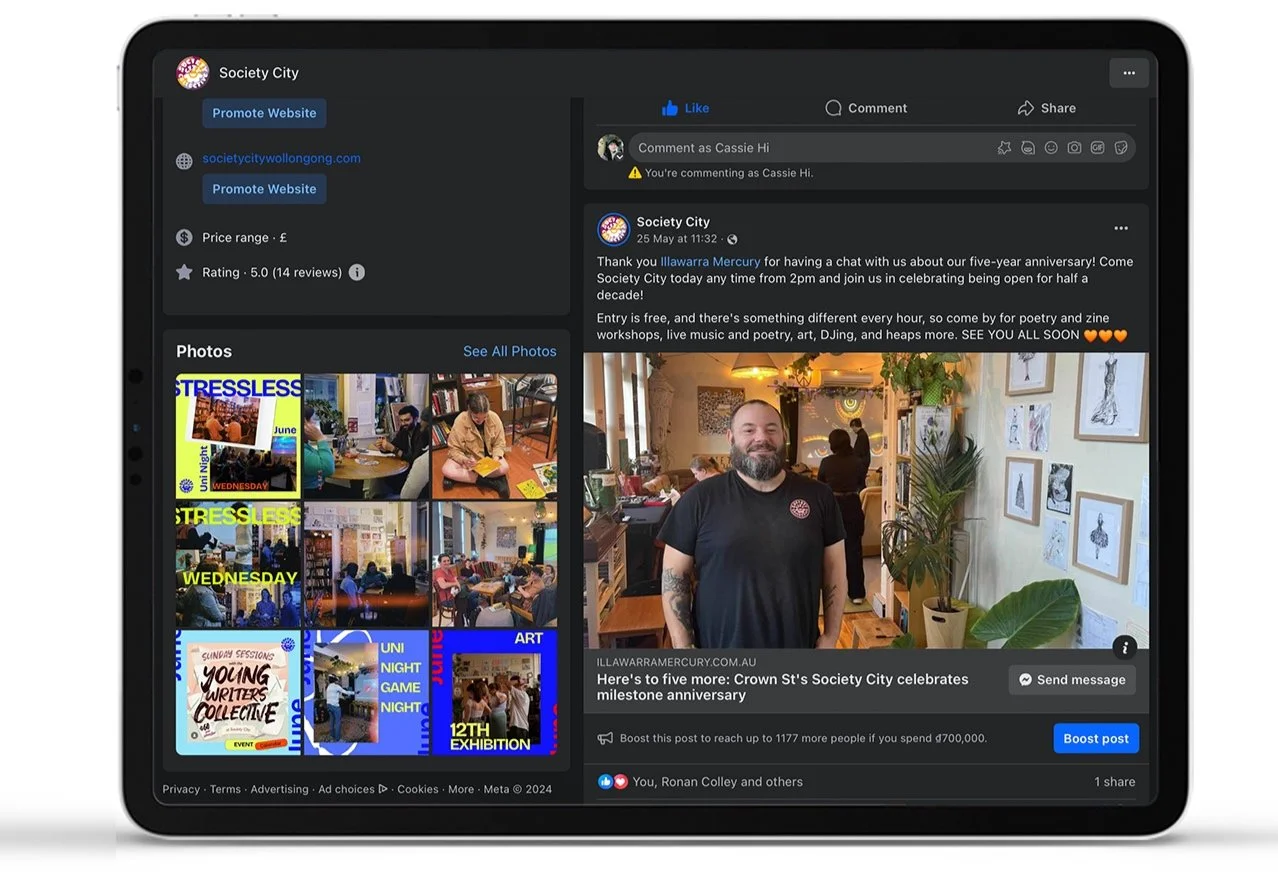This screenshot has width=1278, height=894.
Task: Open the avatar sticker icon in the comment box
Action: 1027,148
